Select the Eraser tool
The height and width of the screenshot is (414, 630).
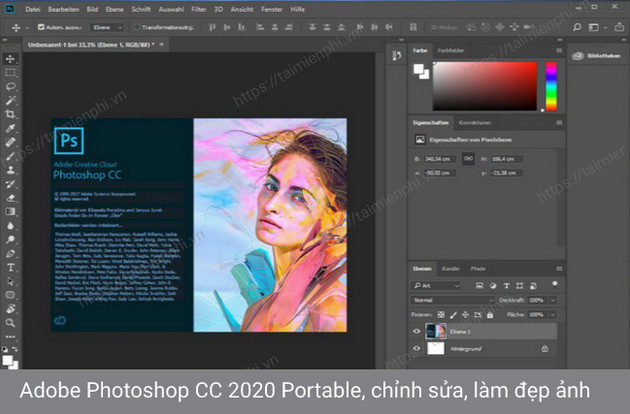tap(10, 198)
